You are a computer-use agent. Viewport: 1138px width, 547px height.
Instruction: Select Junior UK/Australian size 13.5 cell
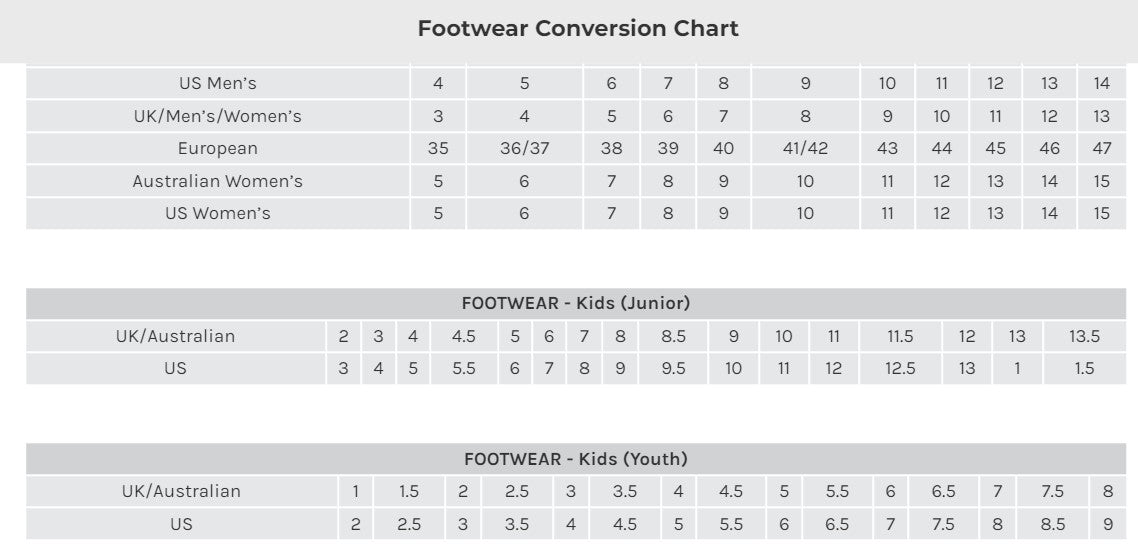click(x=1084, y=336)
